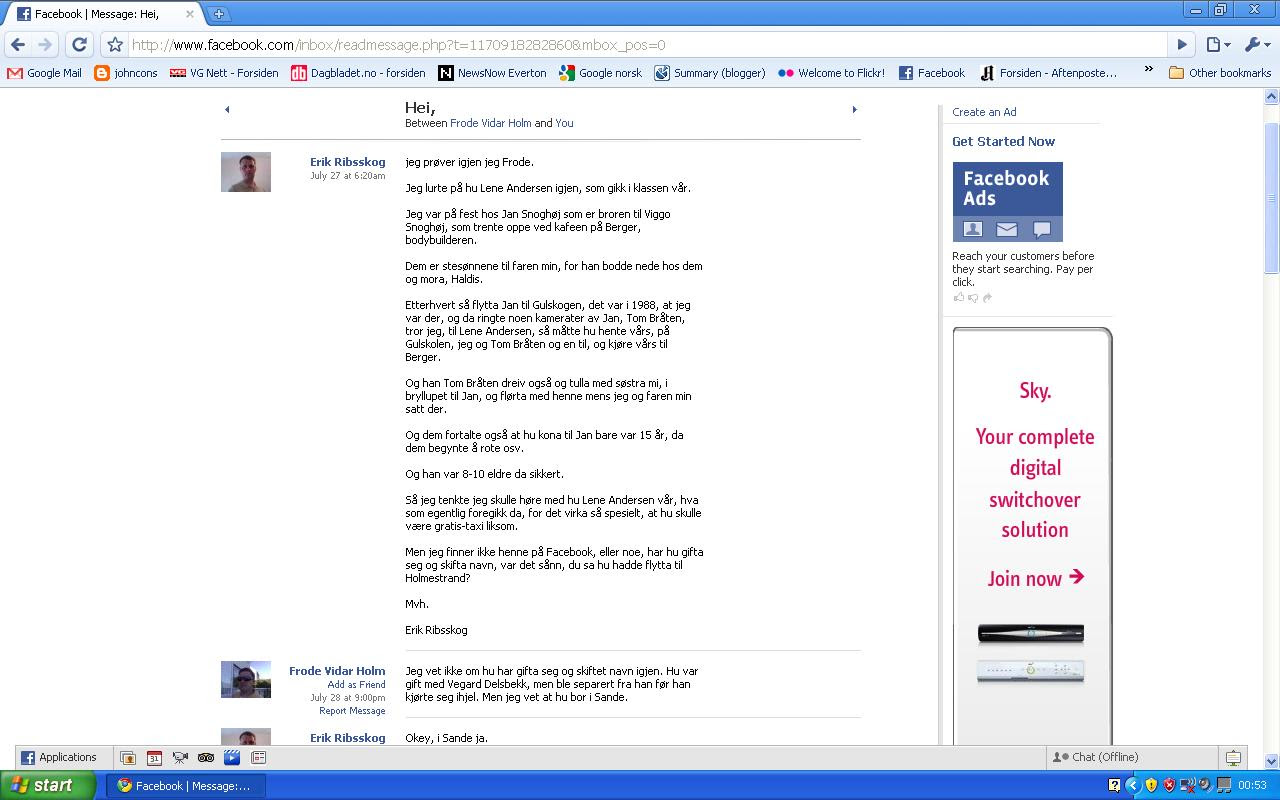Screen dimensions: 1280x800
Task: Bookmark this page with star icon
Action: point(114,44)
